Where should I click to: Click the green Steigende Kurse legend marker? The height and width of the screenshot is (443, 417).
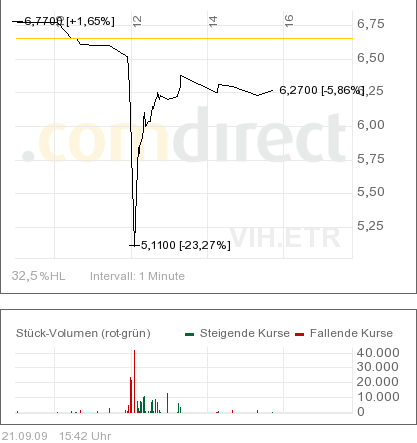click(x=189, y=334)
